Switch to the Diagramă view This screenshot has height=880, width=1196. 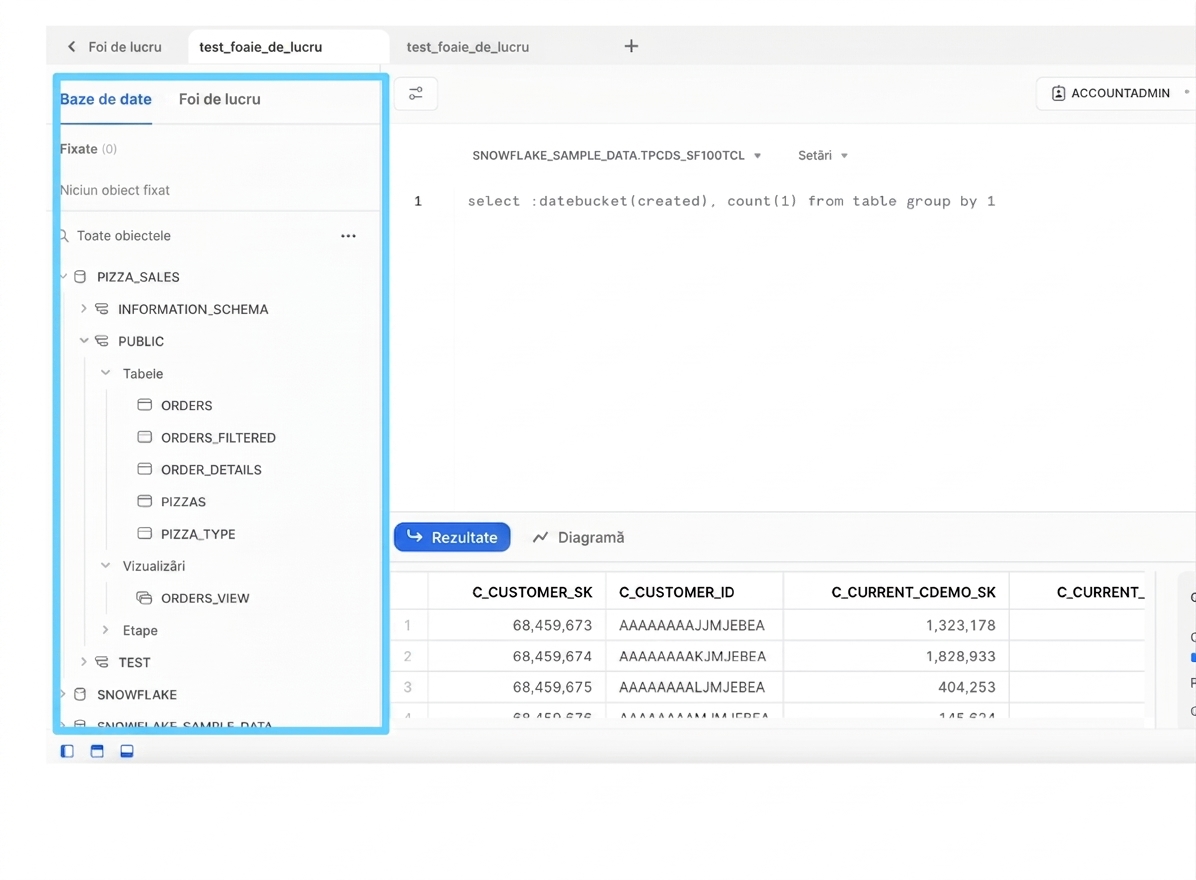click(x=578, y=537)
